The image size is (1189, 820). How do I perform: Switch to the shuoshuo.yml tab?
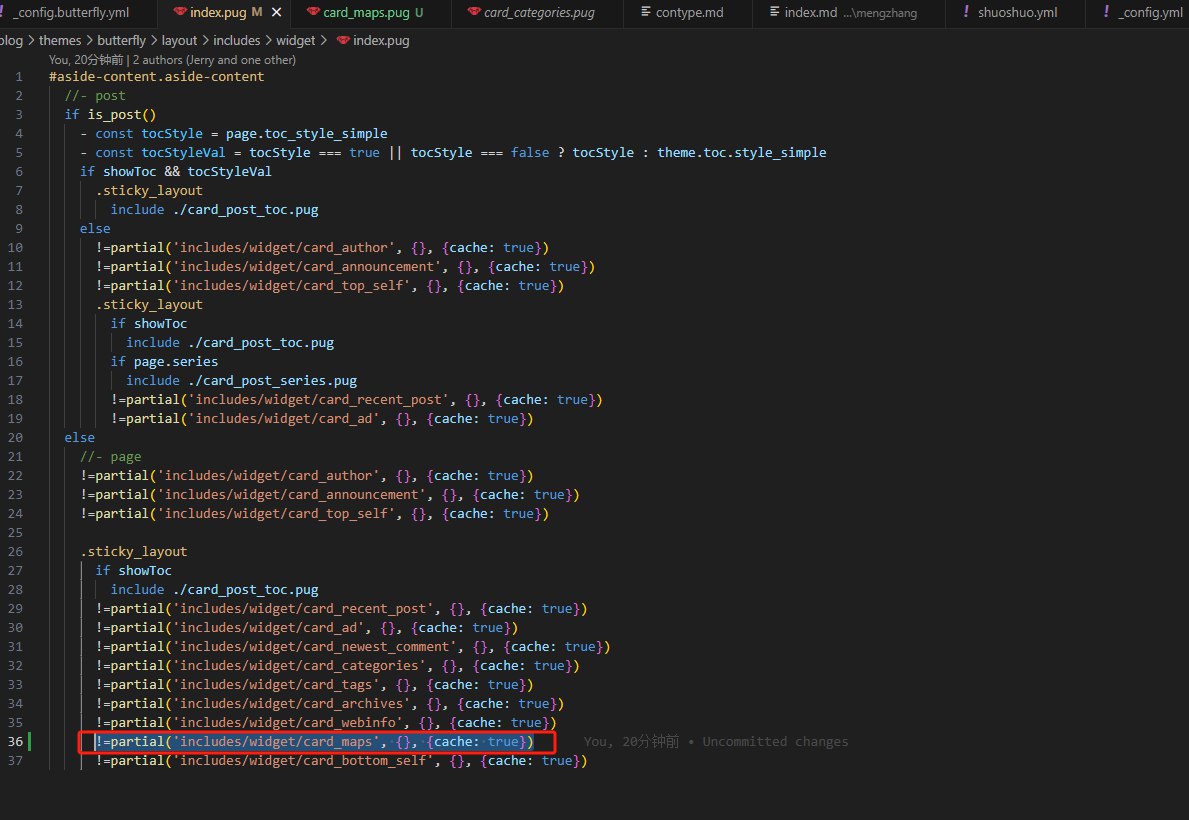pos(1017,13)
